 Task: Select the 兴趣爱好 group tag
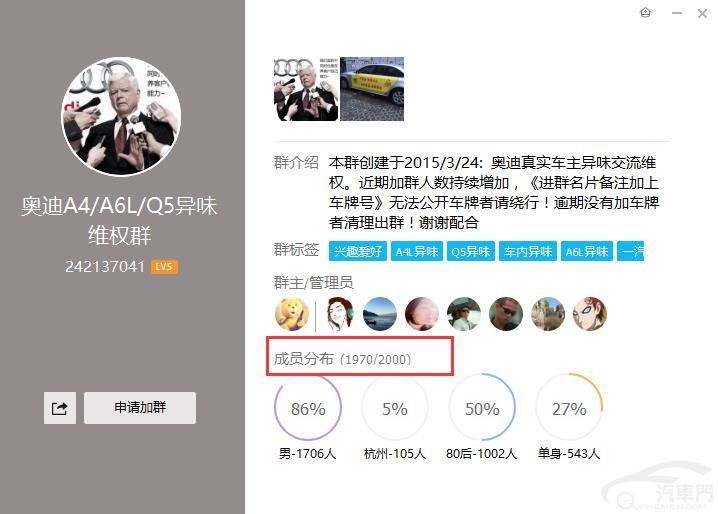358,252
